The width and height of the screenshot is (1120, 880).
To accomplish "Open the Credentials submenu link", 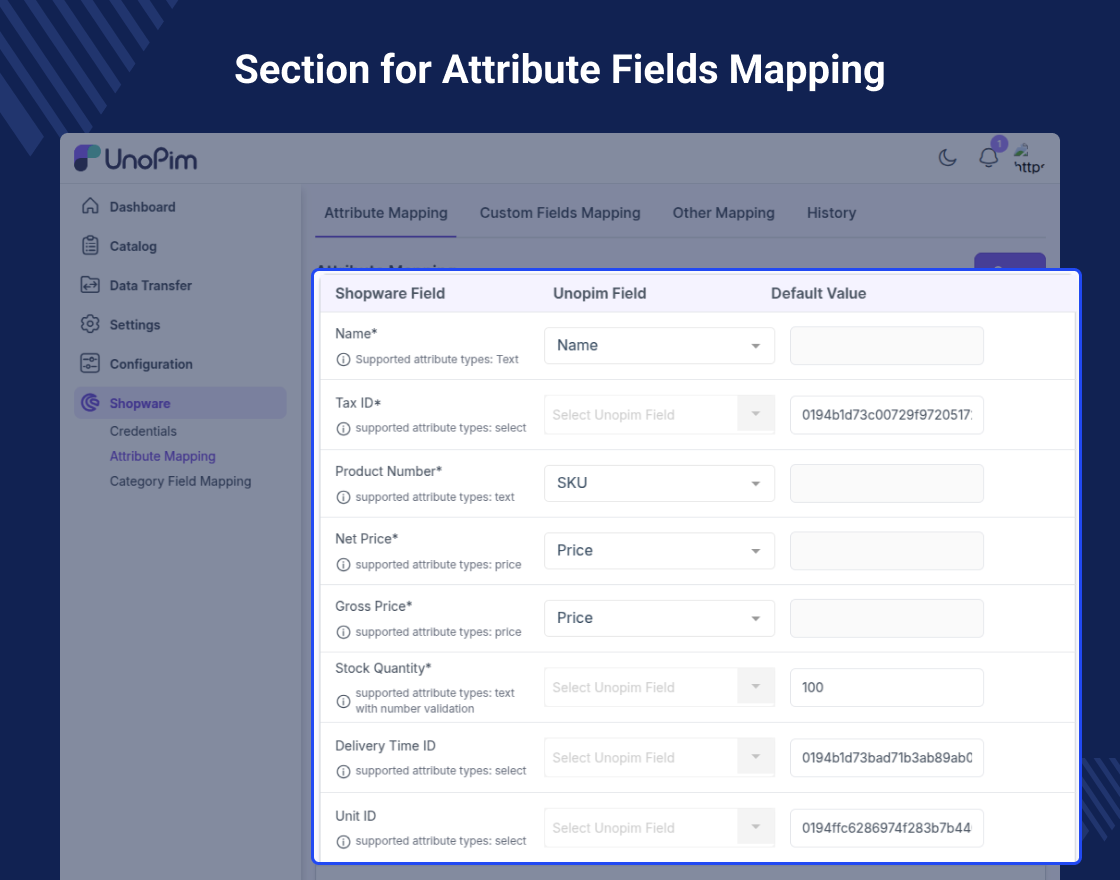I will click(143, 431).
